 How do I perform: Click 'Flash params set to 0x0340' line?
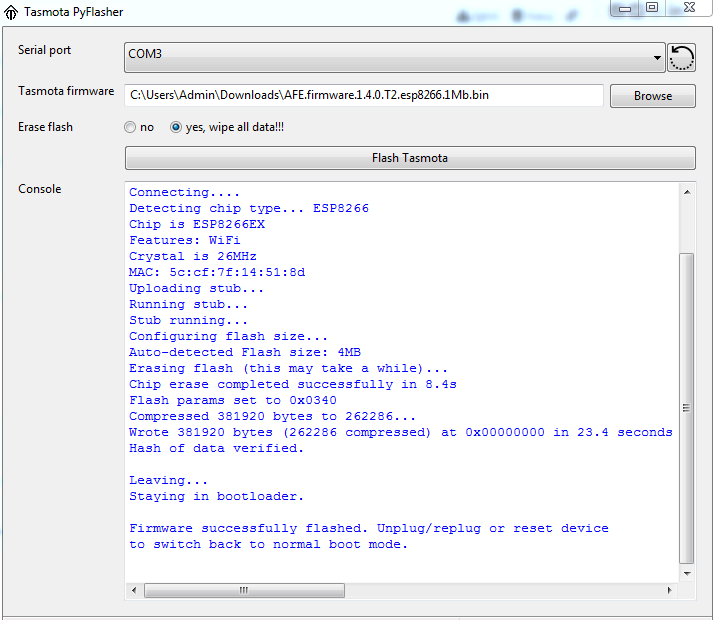click(x=233, y=401)
